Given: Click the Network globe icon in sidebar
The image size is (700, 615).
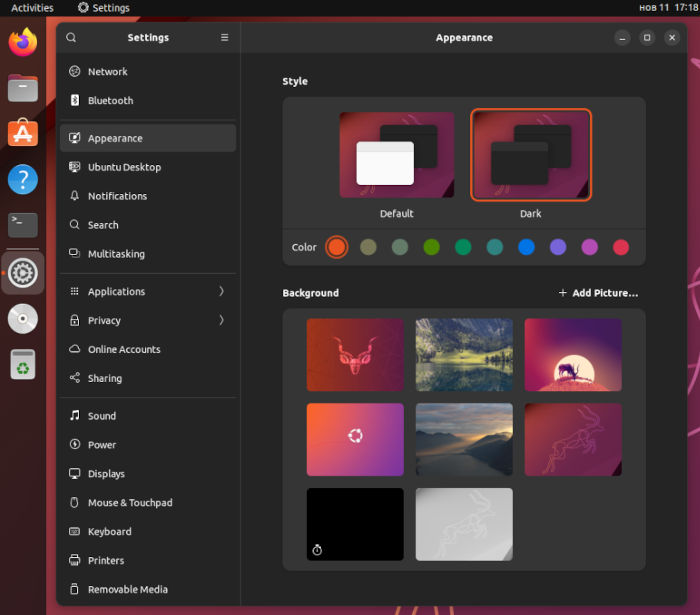Looking at the screenshot, I should tap(75, 71).
